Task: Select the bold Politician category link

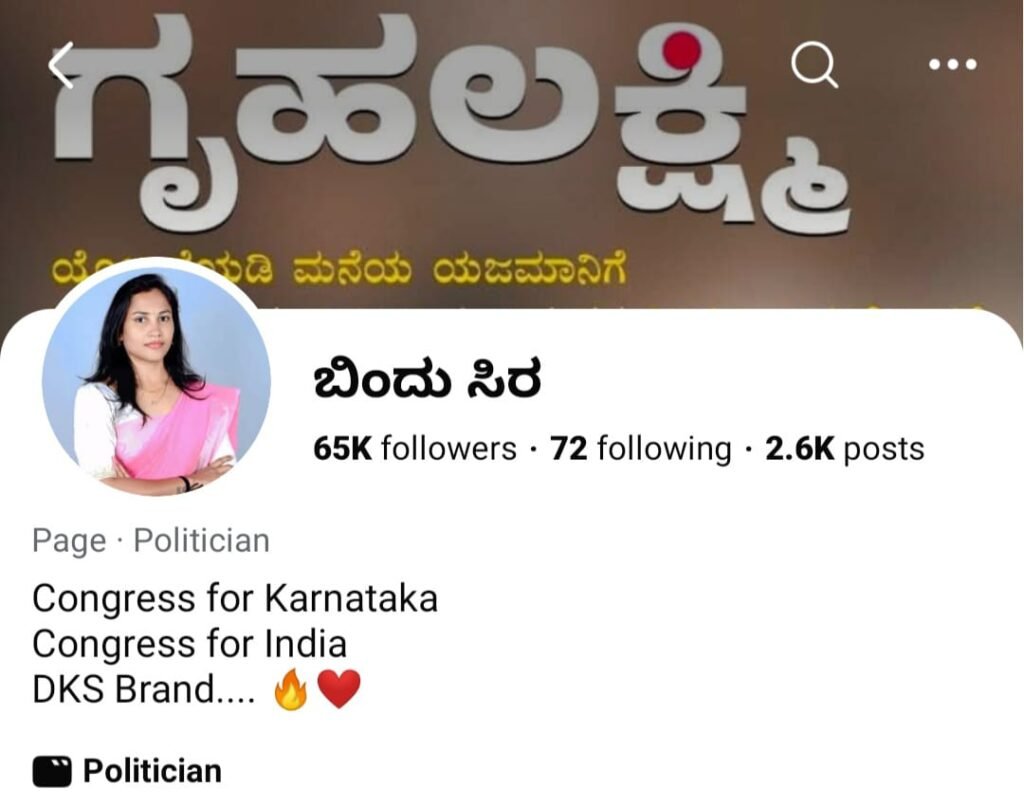Action: tap(152, 771)
